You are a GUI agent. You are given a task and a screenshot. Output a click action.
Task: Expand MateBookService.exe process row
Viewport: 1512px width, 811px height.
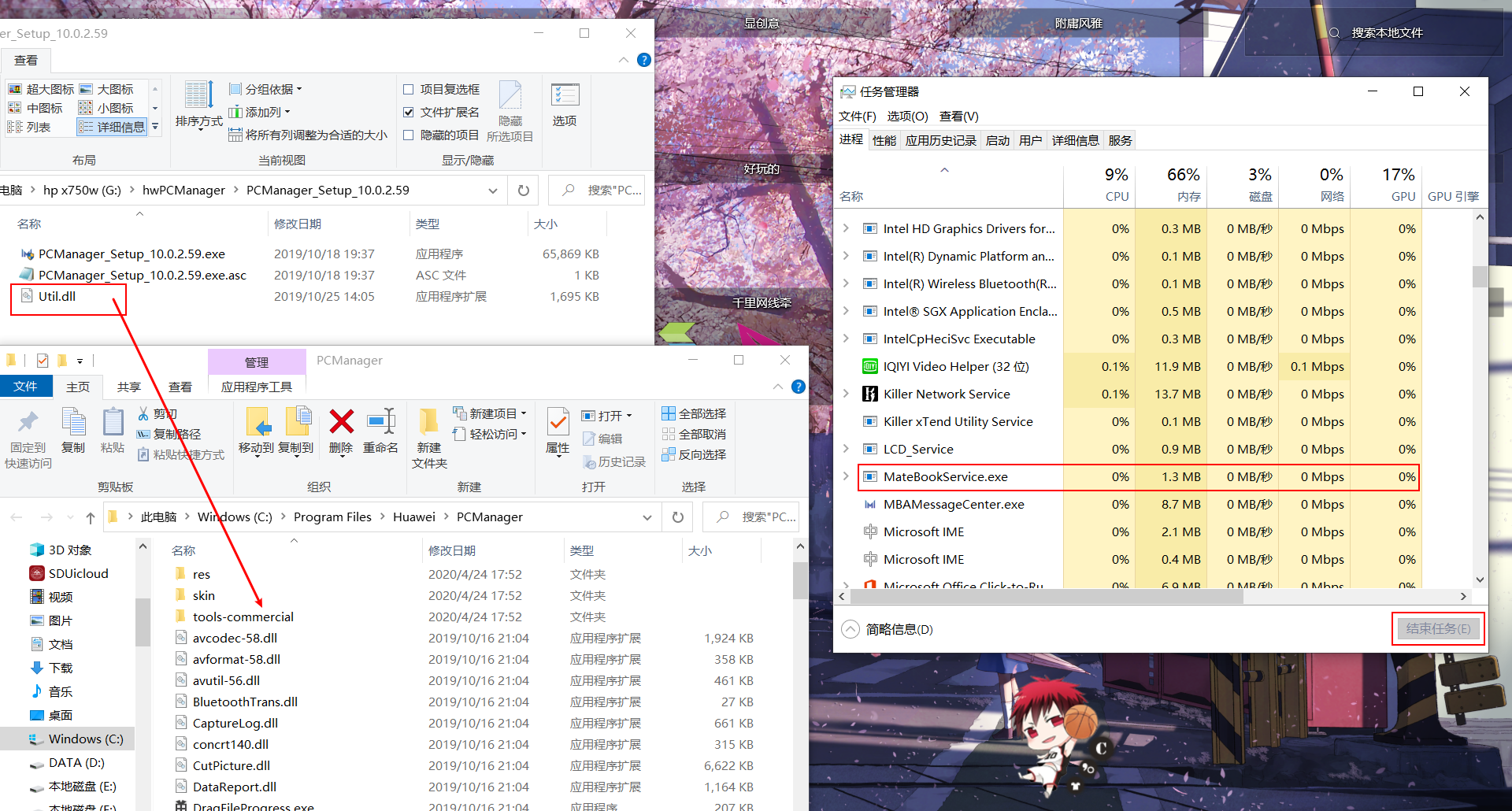846,476
